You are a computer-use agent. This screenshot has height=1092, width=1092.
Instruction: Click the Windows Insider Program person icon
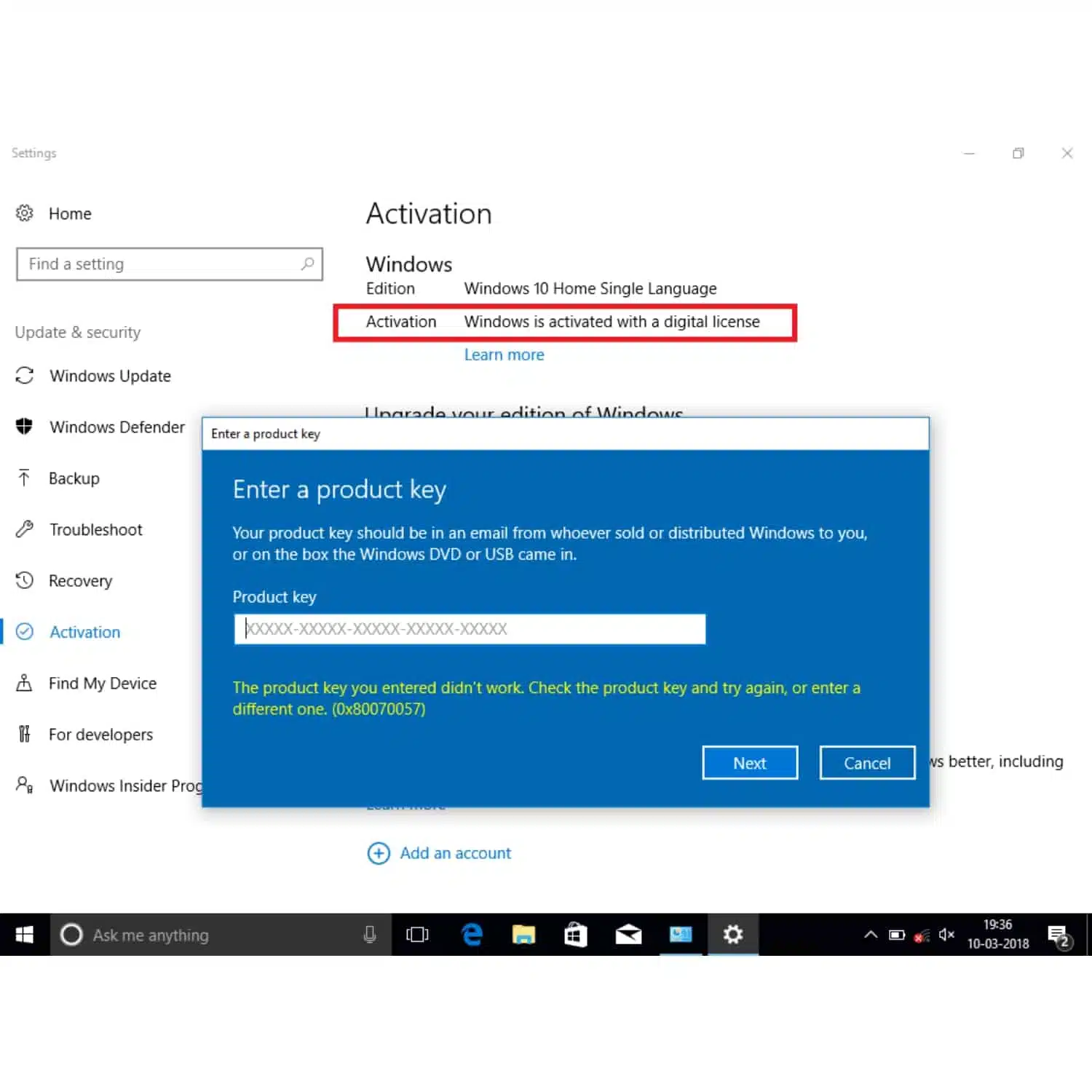tap(25, 785)
